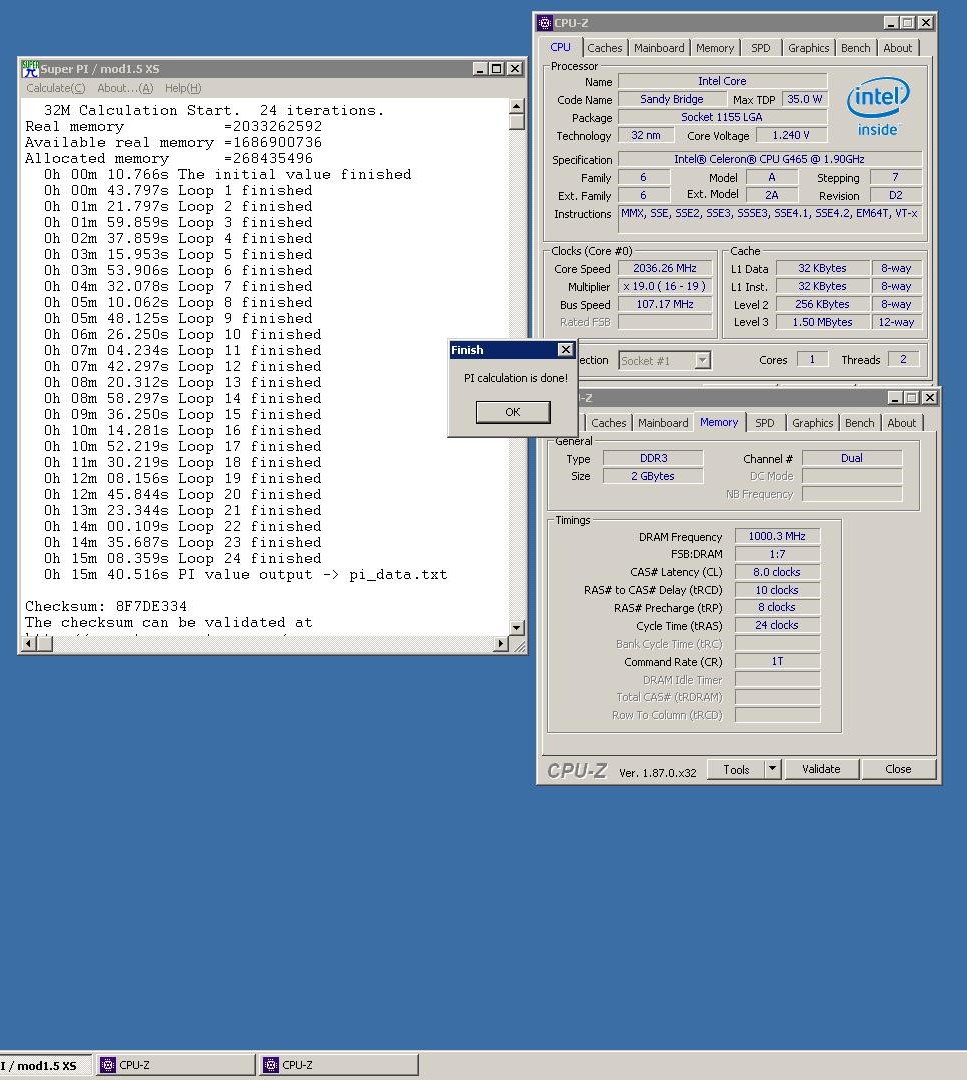Select Memory tab in lower CPU-Z window

coord(719,422)
